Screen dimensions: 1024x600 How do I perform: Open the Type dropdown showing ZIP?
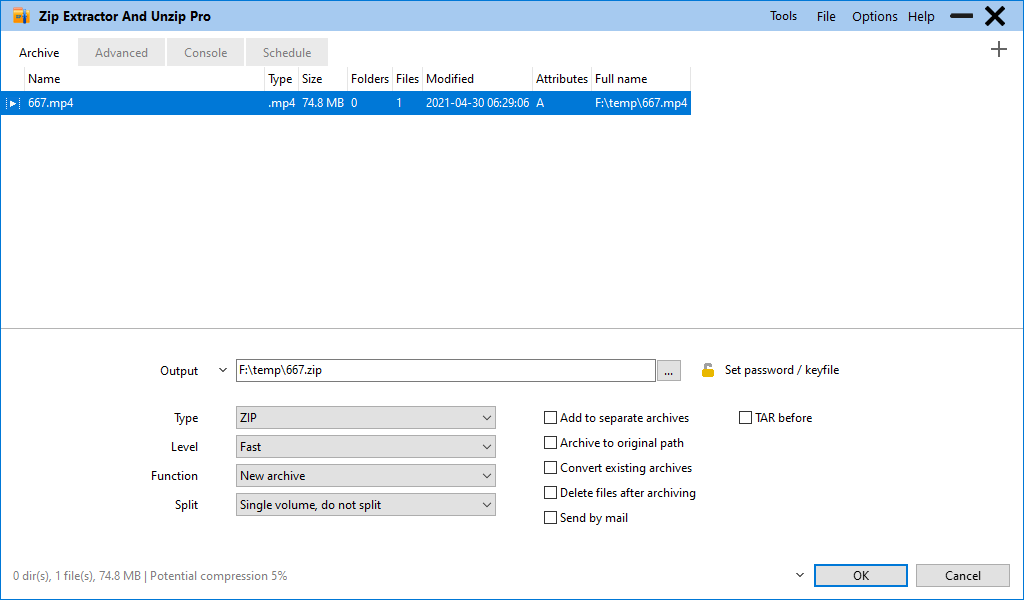(366, 418)
